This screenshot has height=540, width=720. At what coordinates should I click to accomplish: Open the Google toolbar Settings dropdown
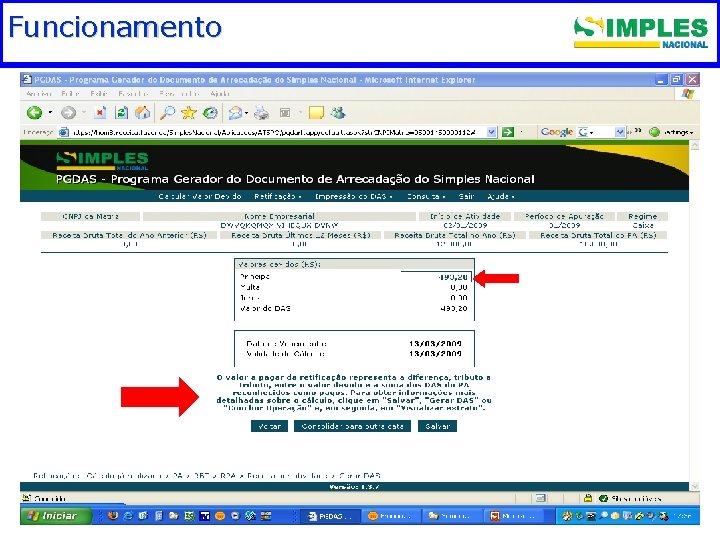pos(672,132)
